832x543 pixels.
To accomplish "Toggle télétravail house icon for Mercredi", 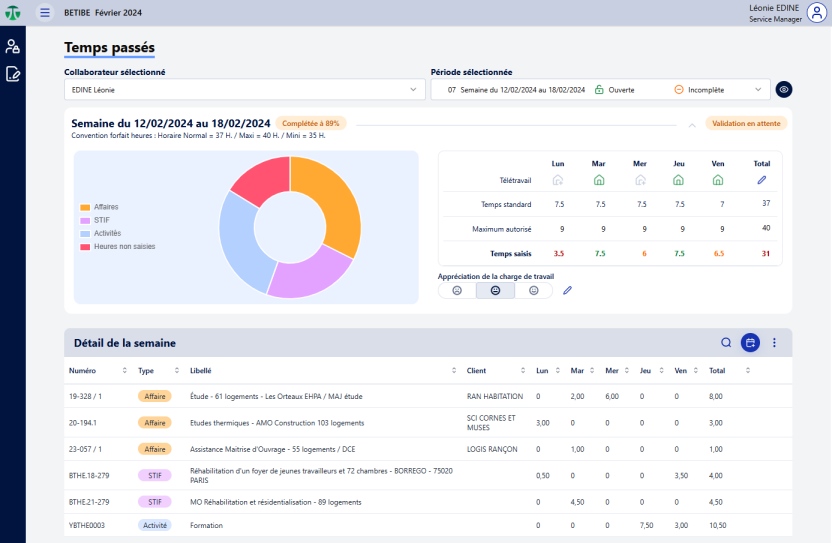I will 640,180.
